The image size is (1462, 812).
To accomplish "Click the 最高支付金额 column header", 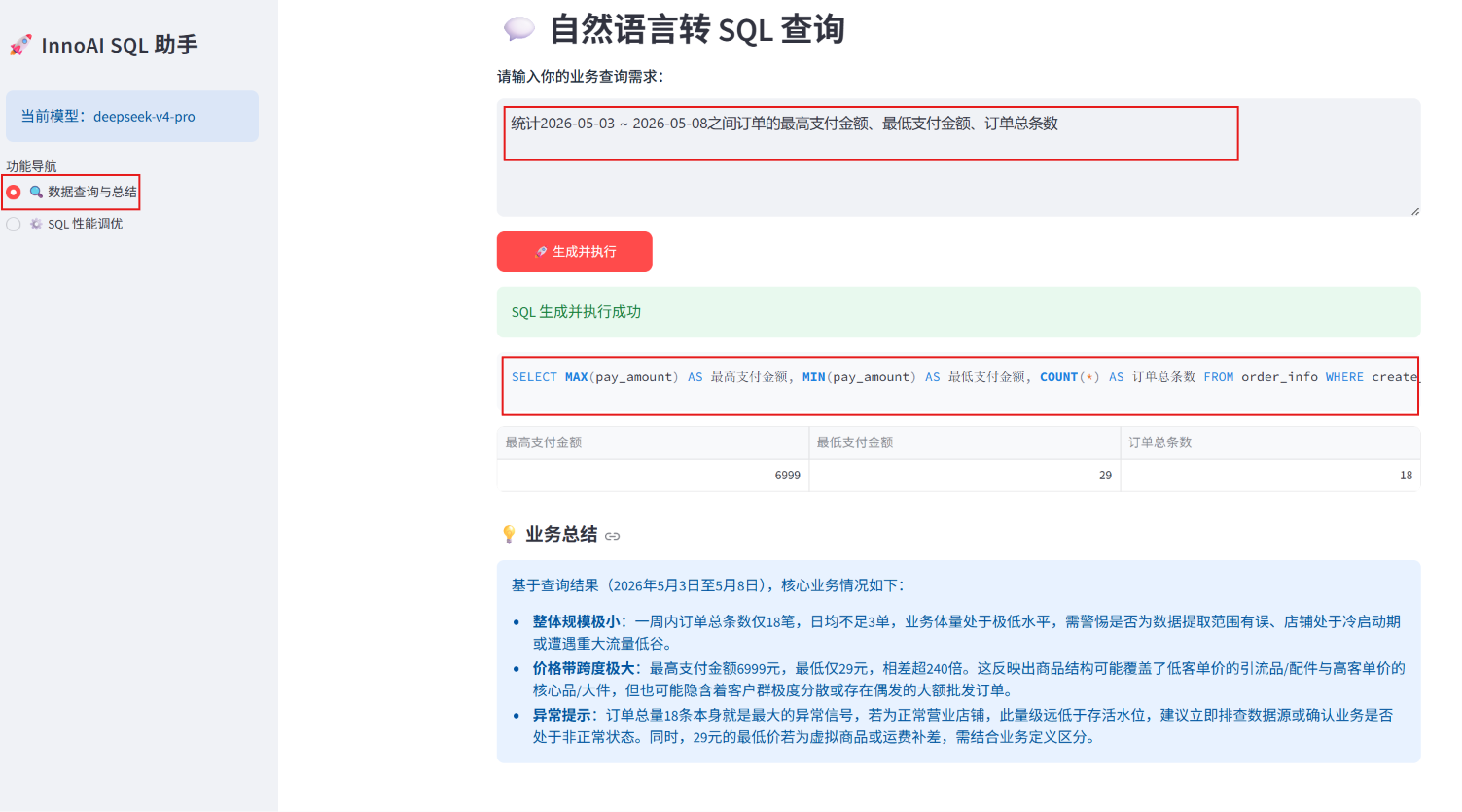I will [x=653, y=442].
